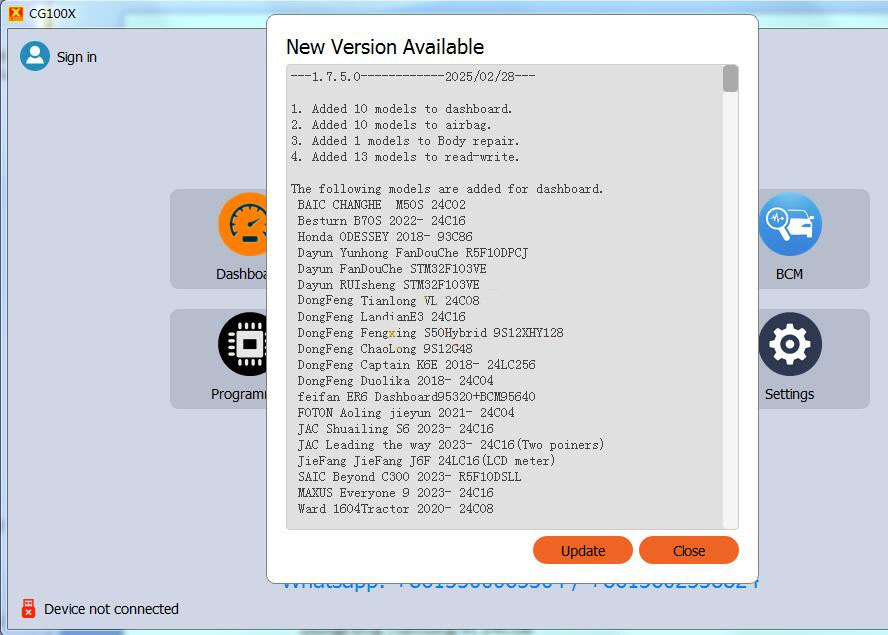Click the Besturn B70S 2022- 24C16 entry

coord(382,221)
